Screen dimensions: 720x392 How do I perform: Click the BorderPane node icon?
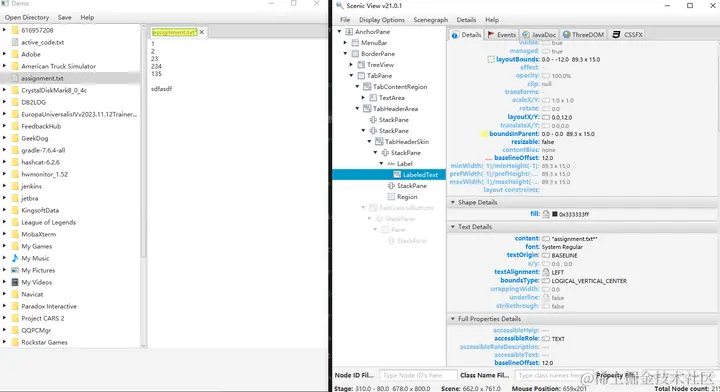tap(355, 54)
